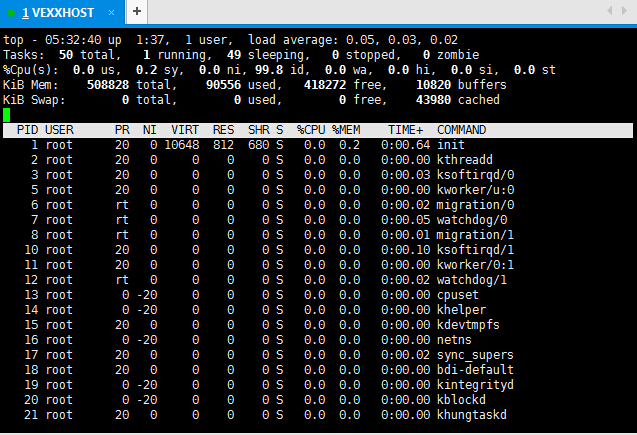
Task: Click the 05:32:40 clock time
Action: tap(73, 40)
